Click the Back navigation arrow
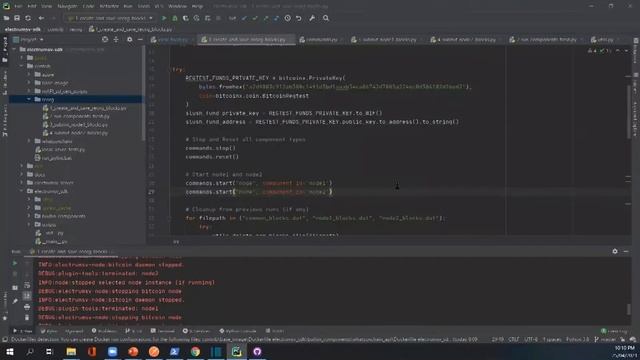This screenshot has height=360, width=640. (x=41, y=18)
